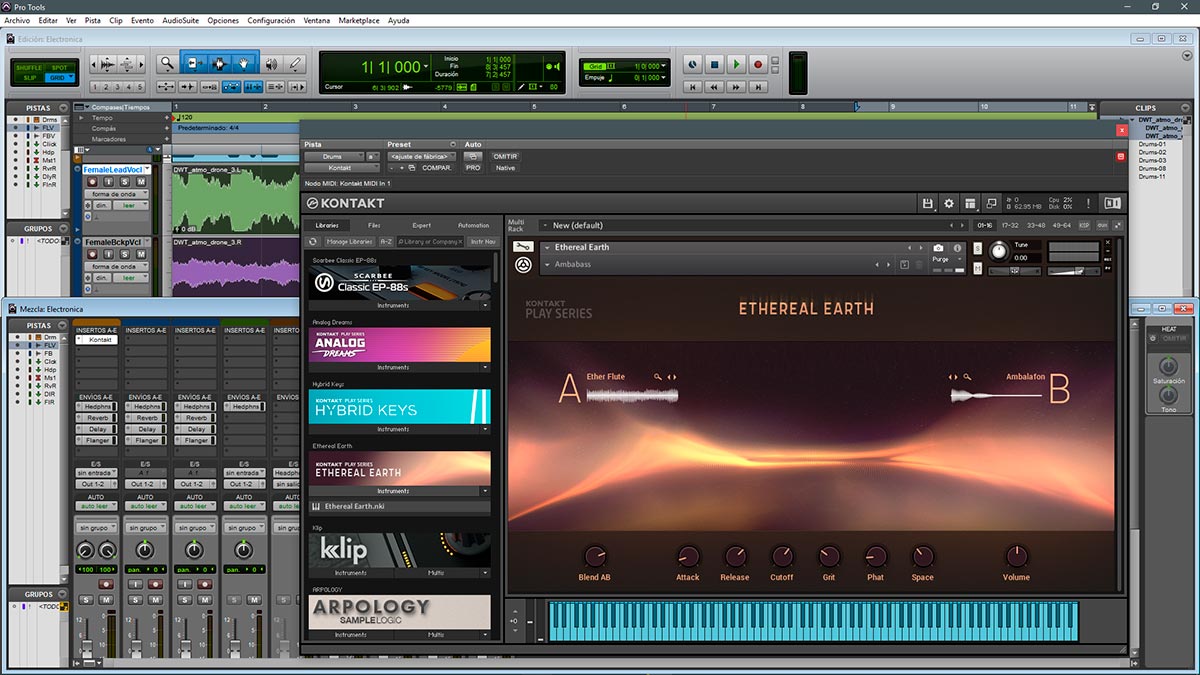This screenshot has height=675, width=1200.
Task: Click Library or Company search field
Action: (430, 241)
